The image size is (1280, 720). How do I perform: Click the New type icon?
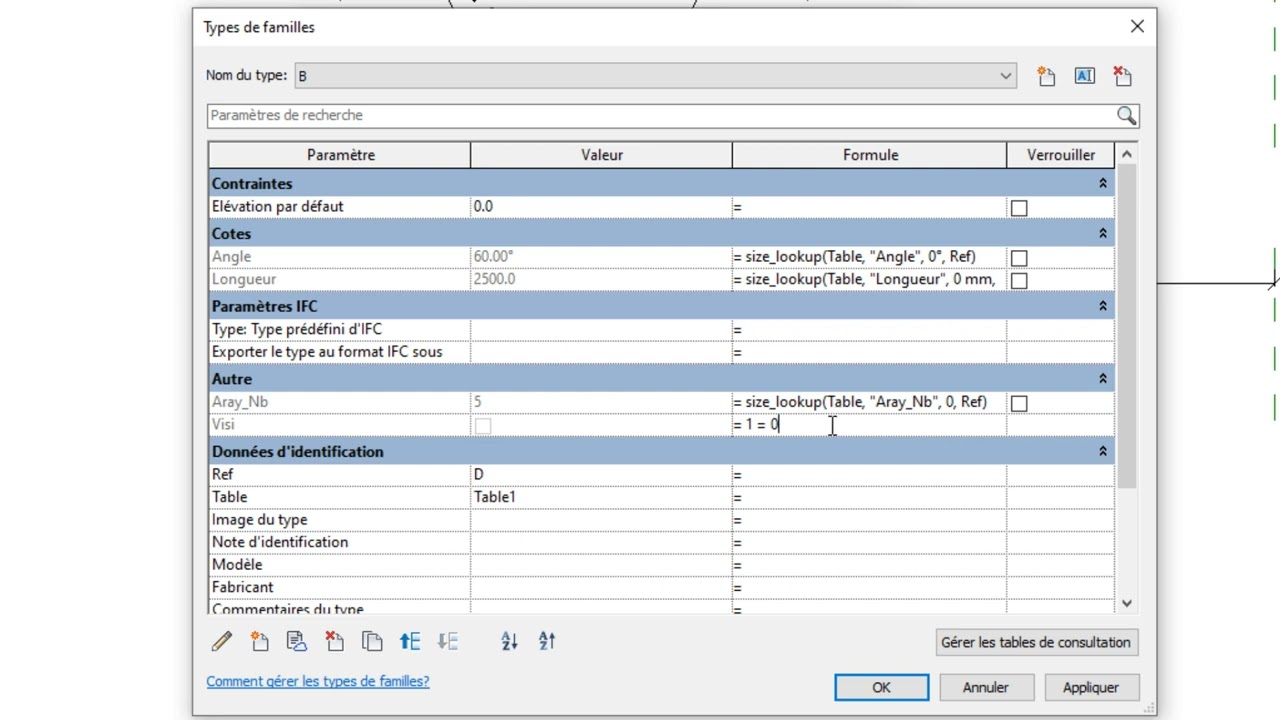pyautogui.click(x=1046, y=76)
